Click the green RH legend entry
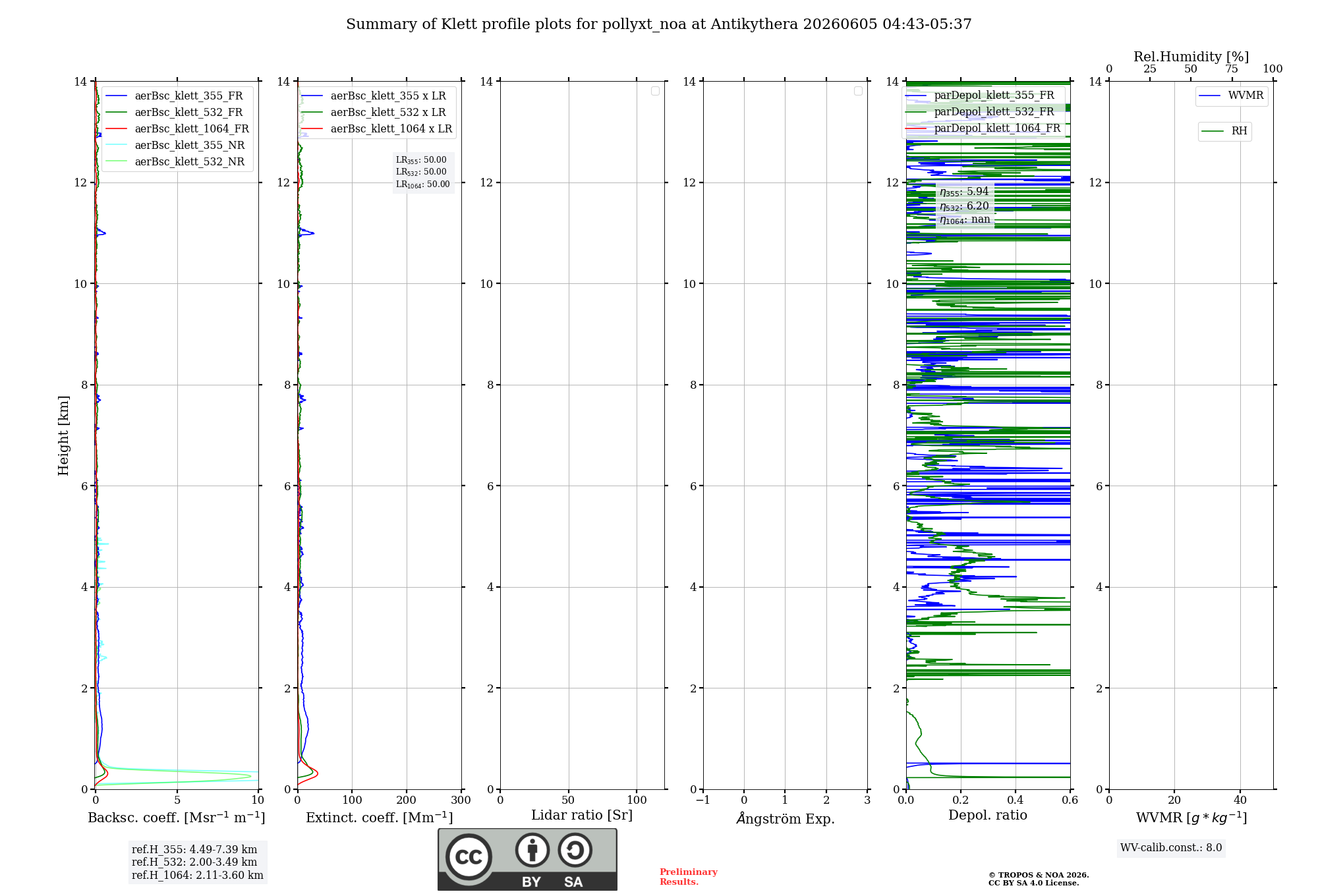1318x896 pixels. pyautogui.click(x=1224, y=131)
